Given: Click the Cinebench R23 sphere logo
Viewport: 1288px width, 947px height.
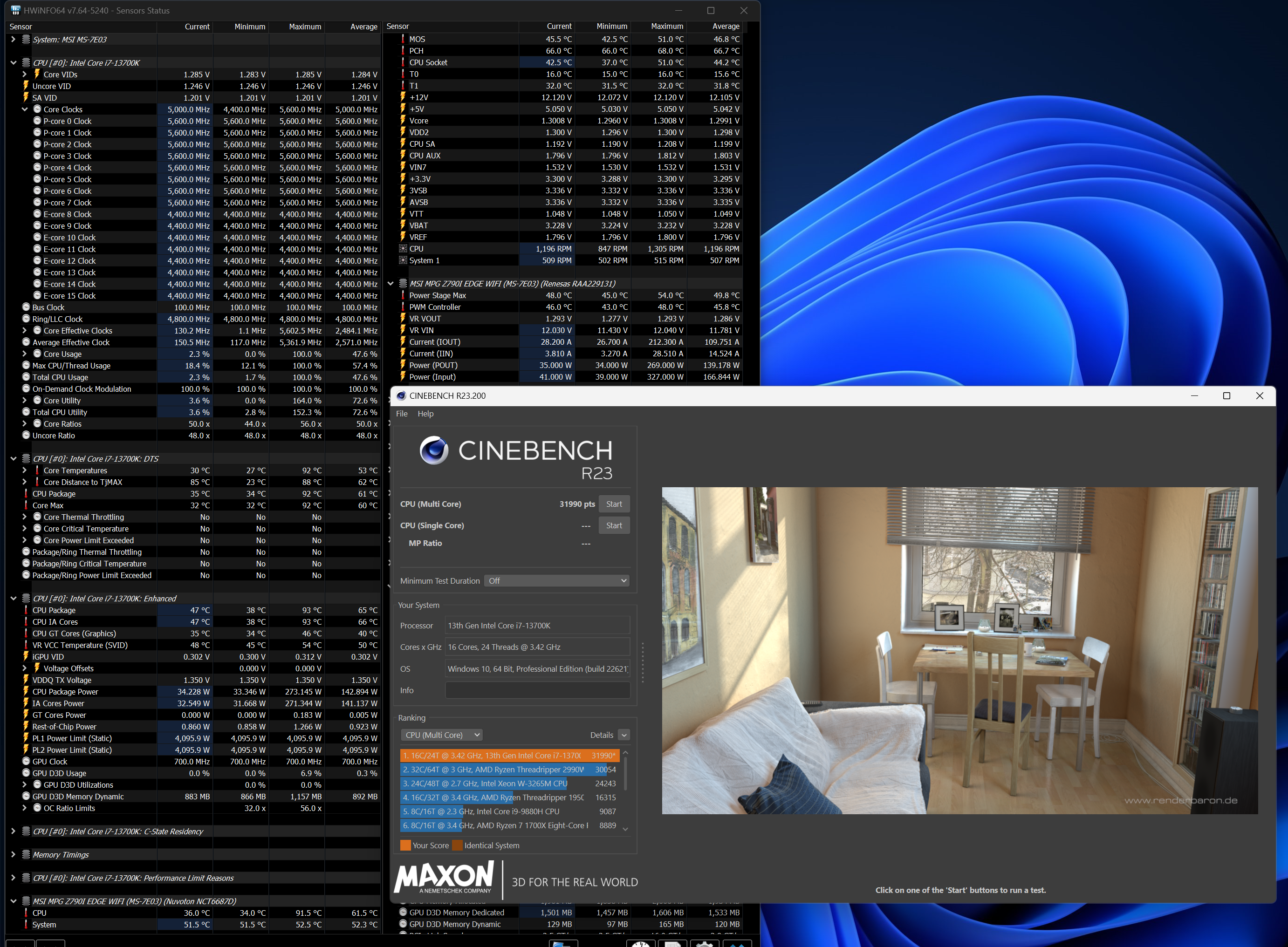Looking at the screenshot, I should pos(434,450).
